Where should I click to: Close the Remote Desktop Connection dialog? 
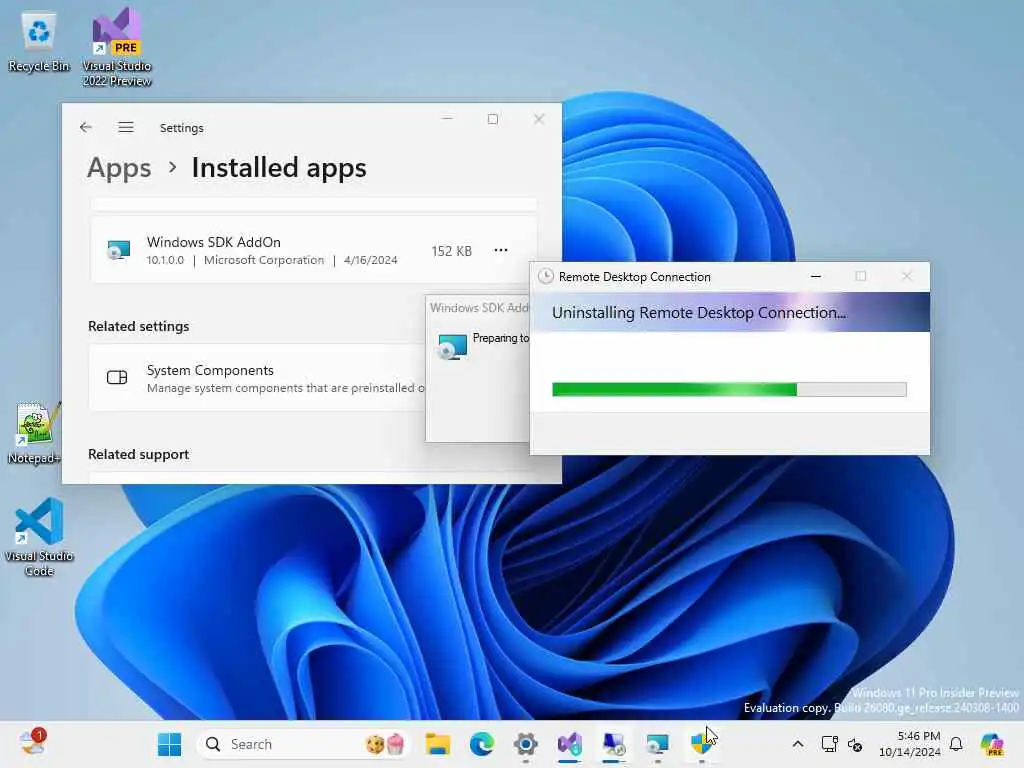coord(906,276)
